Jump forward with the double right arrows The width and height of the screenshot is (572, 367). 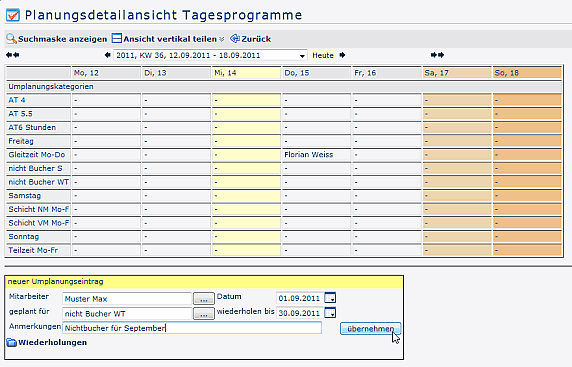(437, 55)
